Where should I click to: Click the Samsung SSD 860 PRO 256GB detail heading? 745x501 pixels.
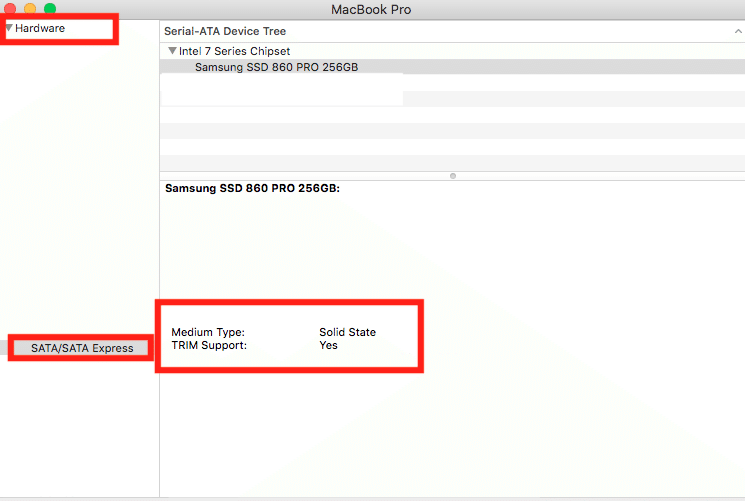pos(252,188)
